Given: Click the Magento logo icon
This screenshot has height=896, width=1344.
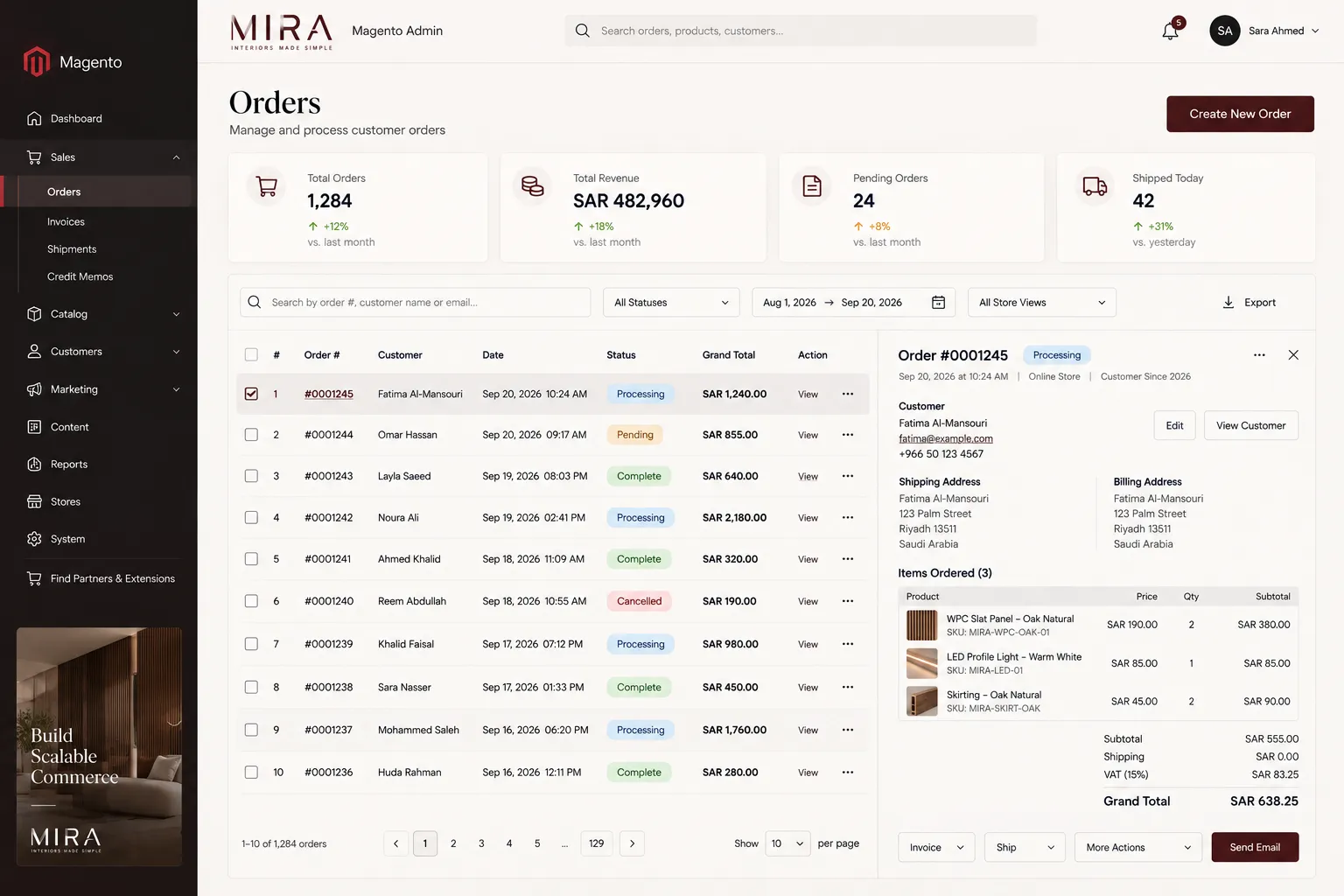Looking at the screenshot, I should pos(37,62).
